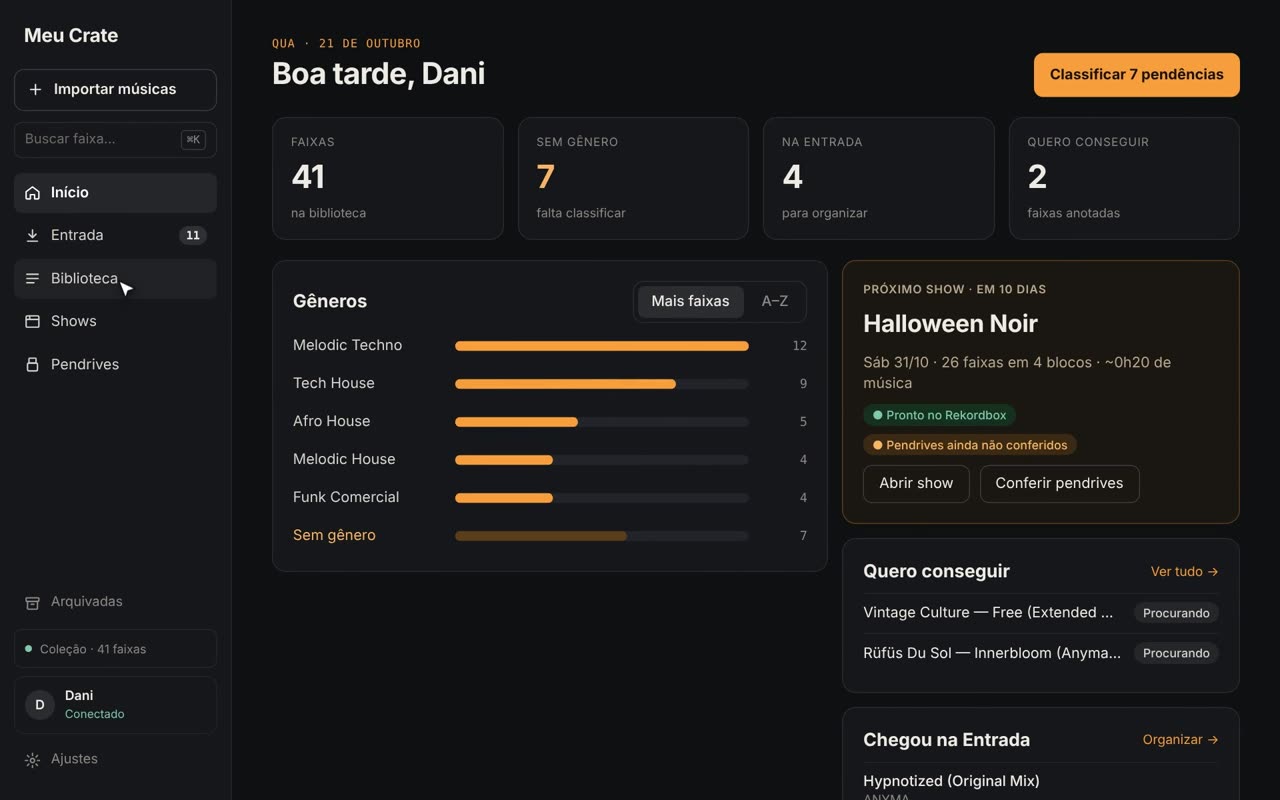Viewport: 1280px width, 800px height.
Task: Click the Coleção · 41 faixas status
Action: click(115, 649)
